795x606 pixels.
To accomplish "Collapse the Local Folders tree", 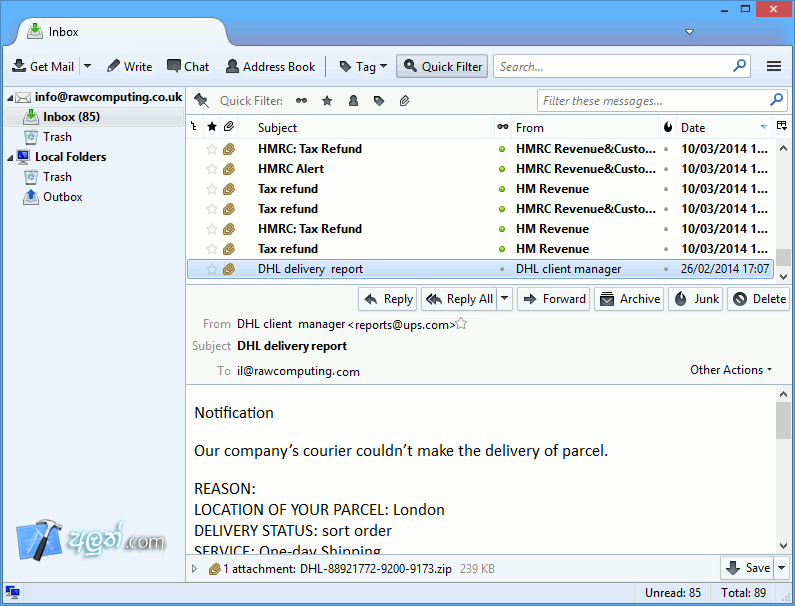I will [10, 158].
